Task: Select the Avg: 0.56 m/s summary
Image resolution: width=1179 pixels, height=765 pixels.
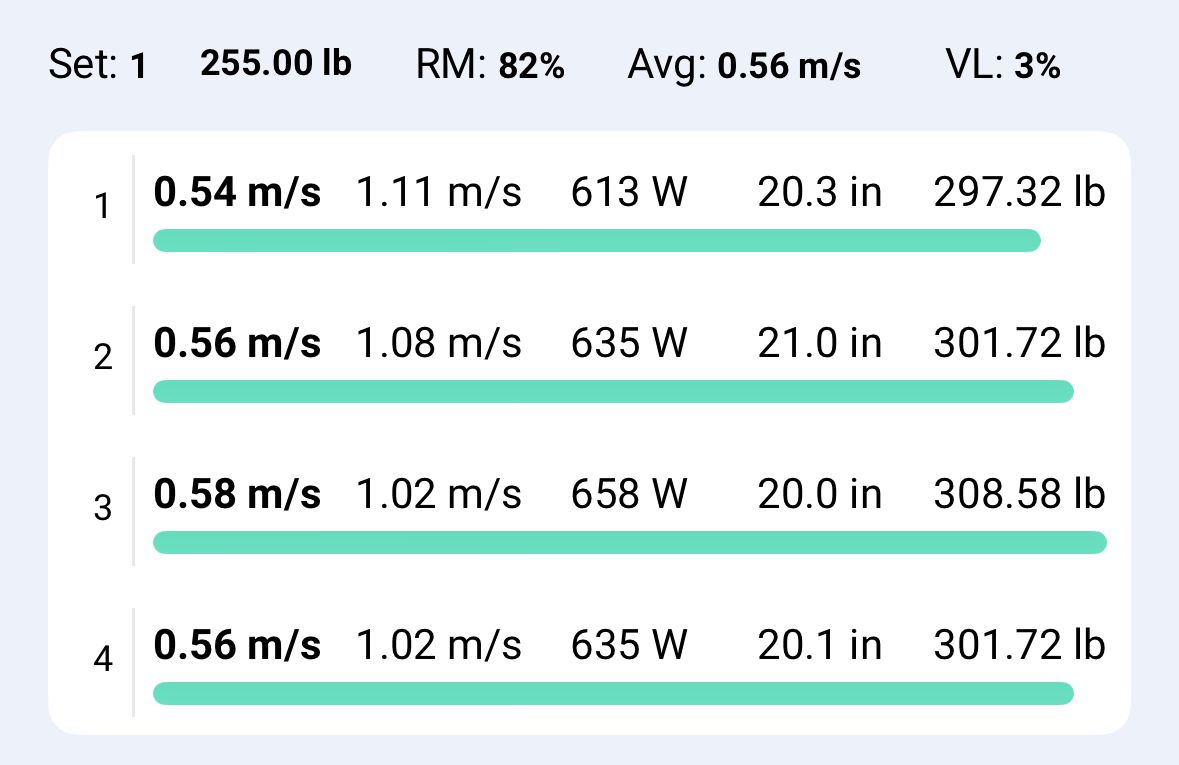Action: point(744,65)
